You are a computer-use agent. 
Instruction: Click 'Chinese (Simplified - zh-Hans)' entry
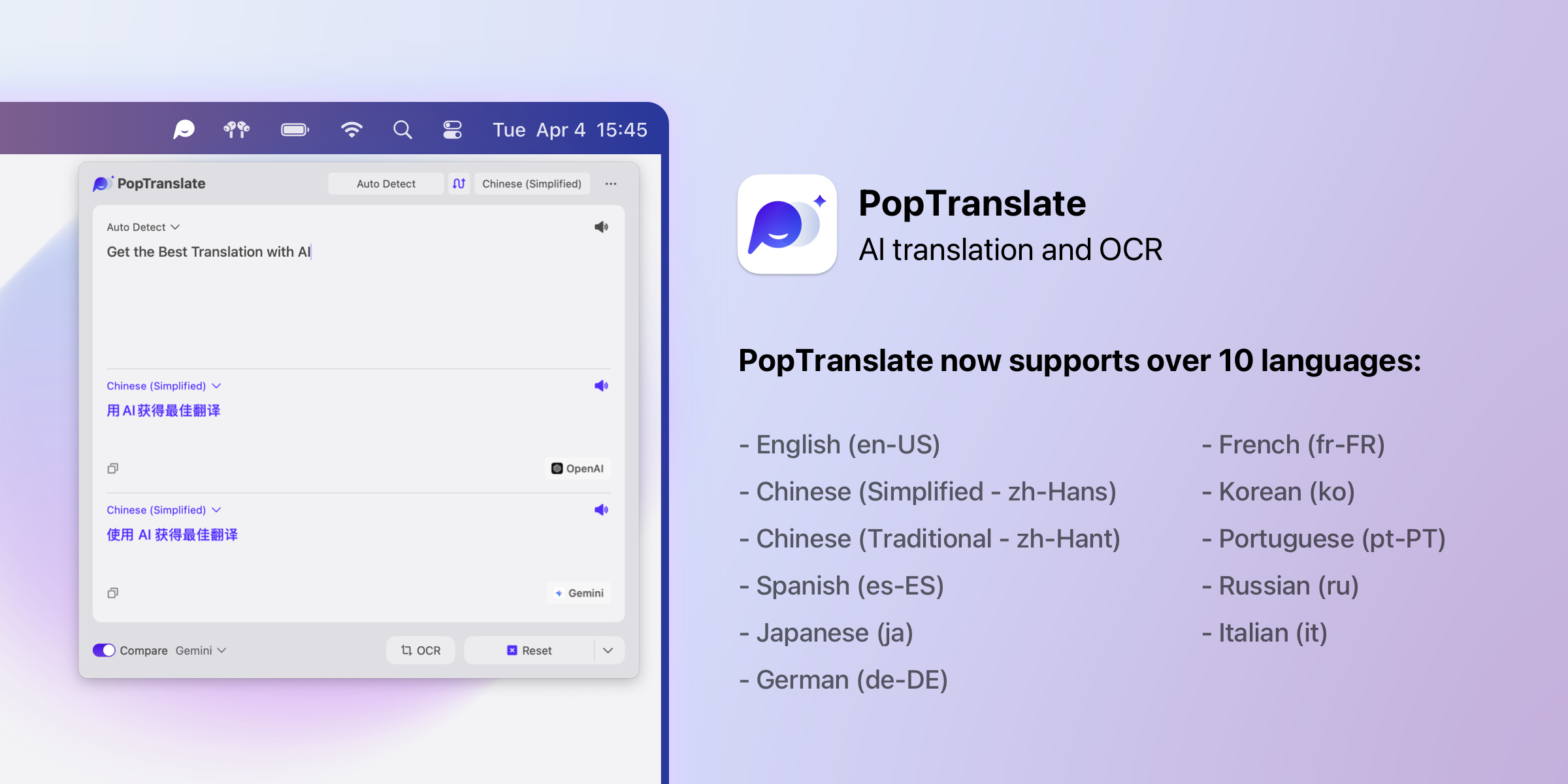[x=928, y=492]
